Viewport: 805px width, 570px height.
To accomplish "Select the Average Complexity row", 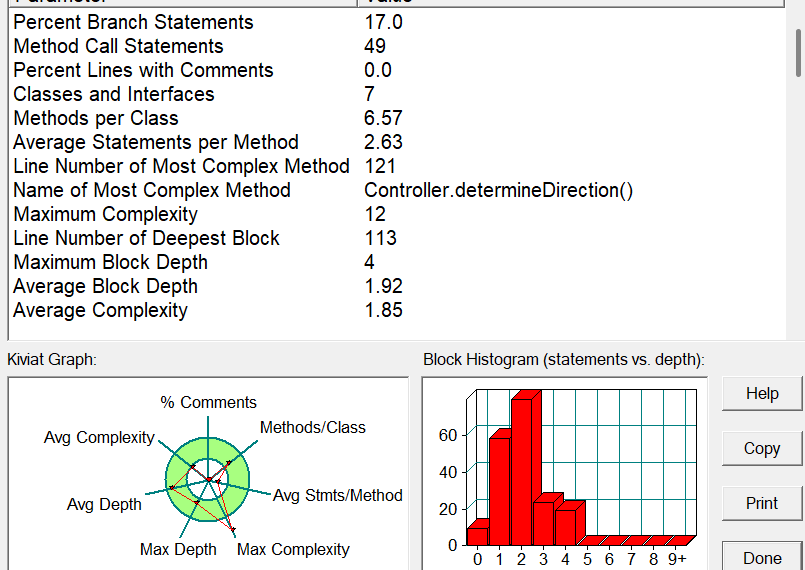I will pos(397,310).
